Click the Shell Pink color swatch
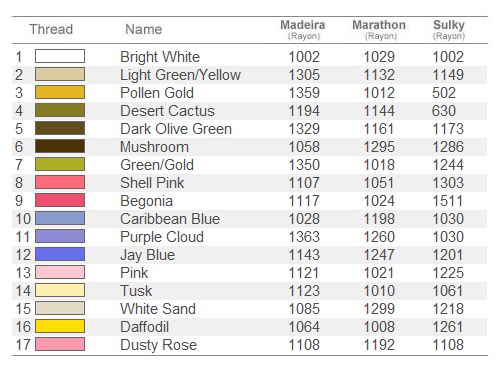This screenshot has width=500, height=366. (x=60, y=182)
